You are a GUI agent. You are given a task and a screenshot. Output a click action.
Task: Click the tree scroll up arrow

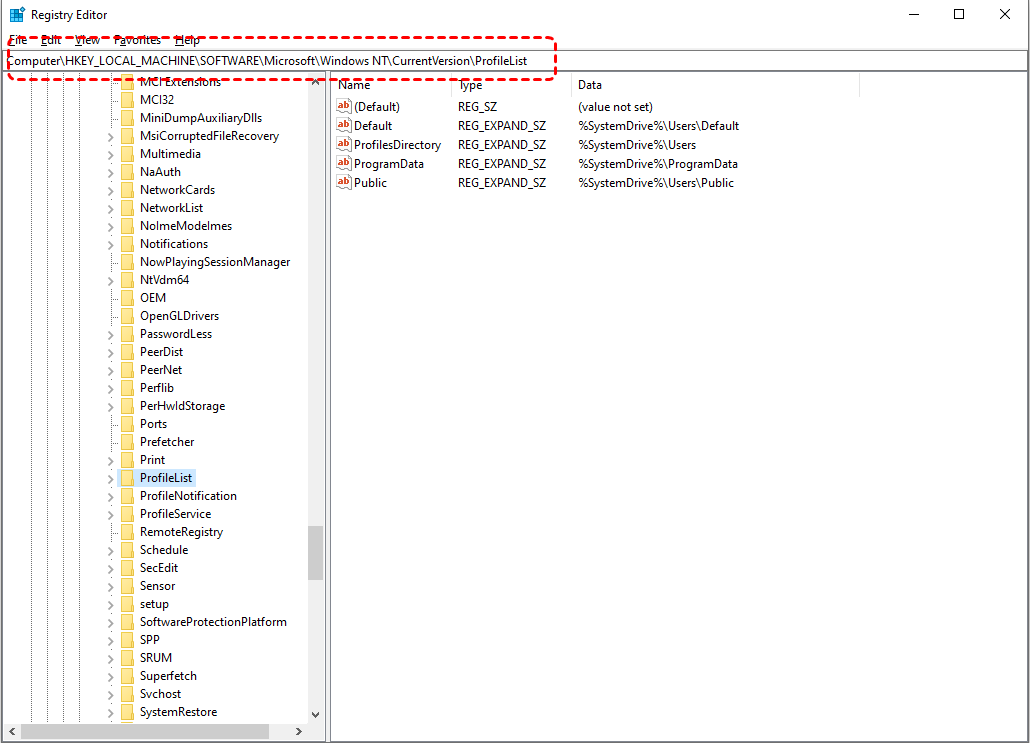315,82
